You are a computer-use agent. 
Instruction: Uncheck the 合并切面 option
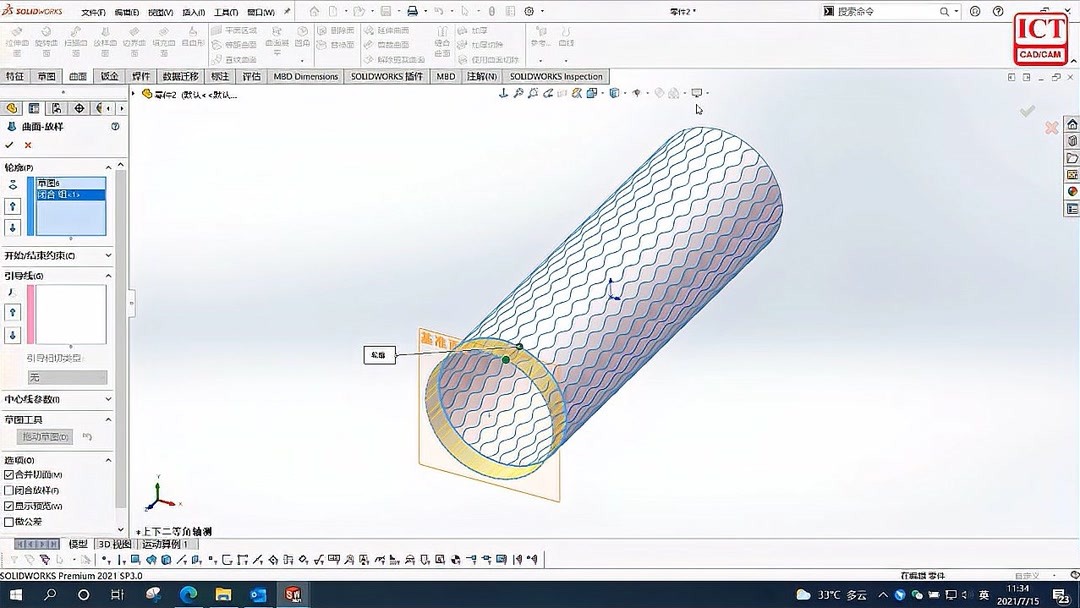coord(8,475)
